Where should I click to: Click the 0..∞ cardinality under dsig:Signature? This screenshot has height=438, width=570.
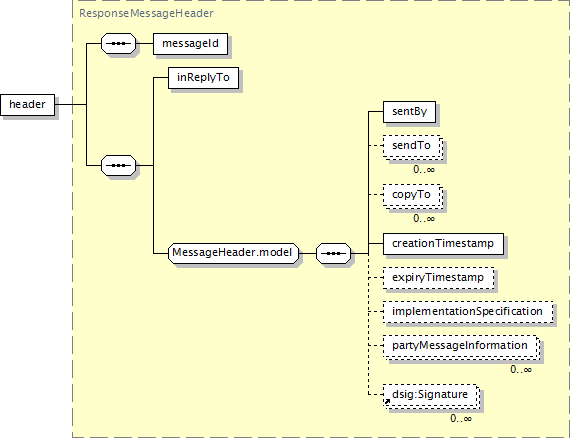[461, 418]
